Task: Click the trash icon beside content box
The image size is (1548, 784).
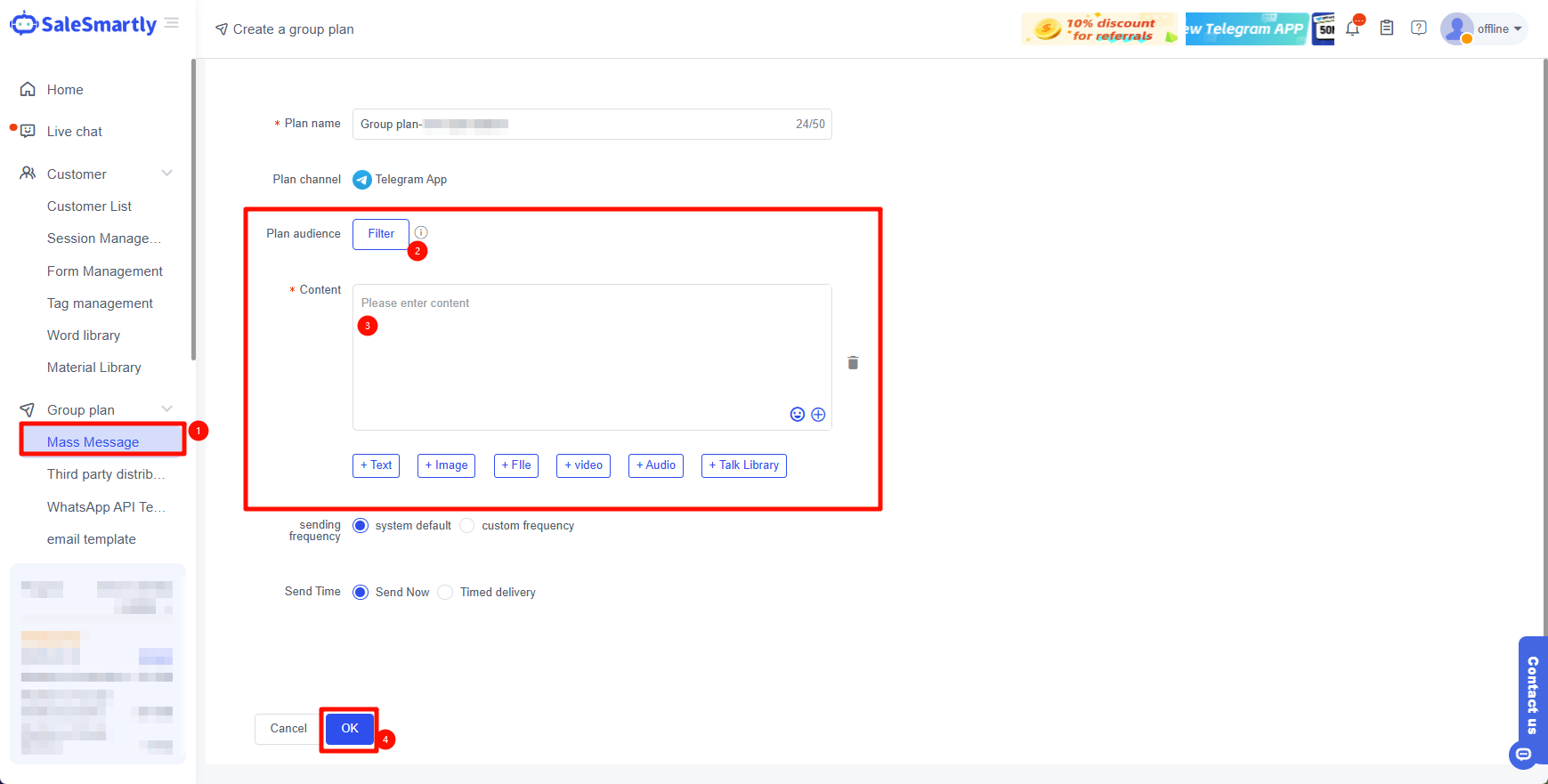Action: point(853,363)
